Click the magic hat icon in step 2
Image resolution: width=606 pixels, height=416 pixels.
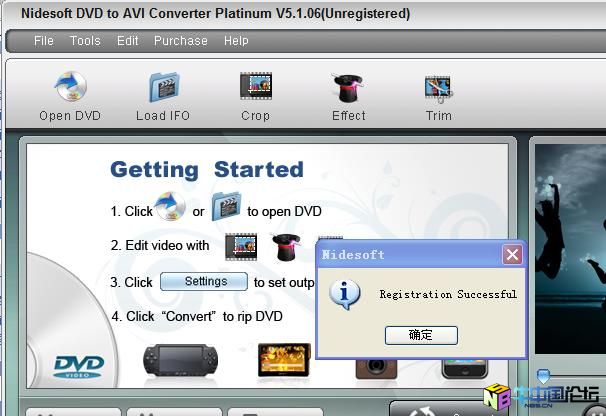click(x=287, y=247)
